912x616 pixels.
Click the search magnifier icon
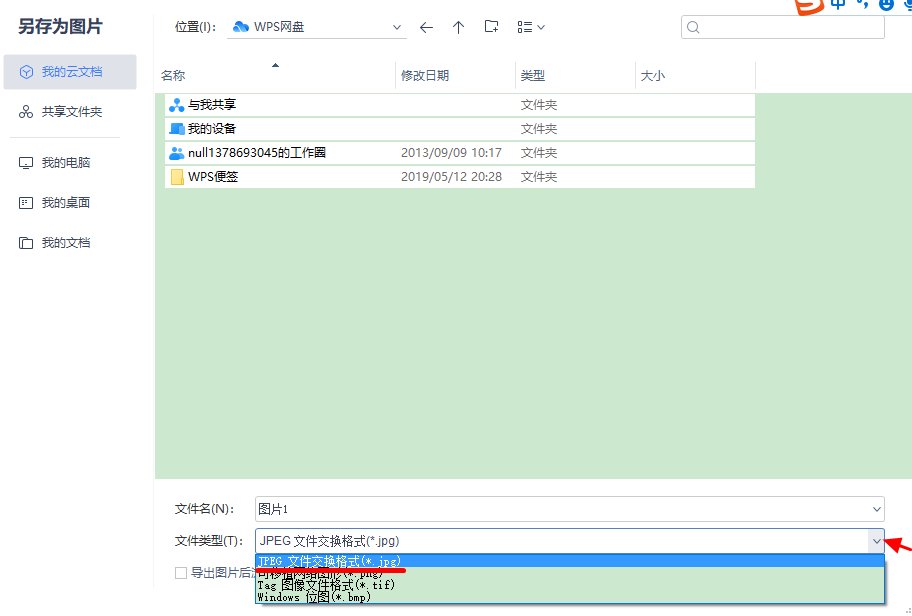pyautogui.click(x=694, y=27)
